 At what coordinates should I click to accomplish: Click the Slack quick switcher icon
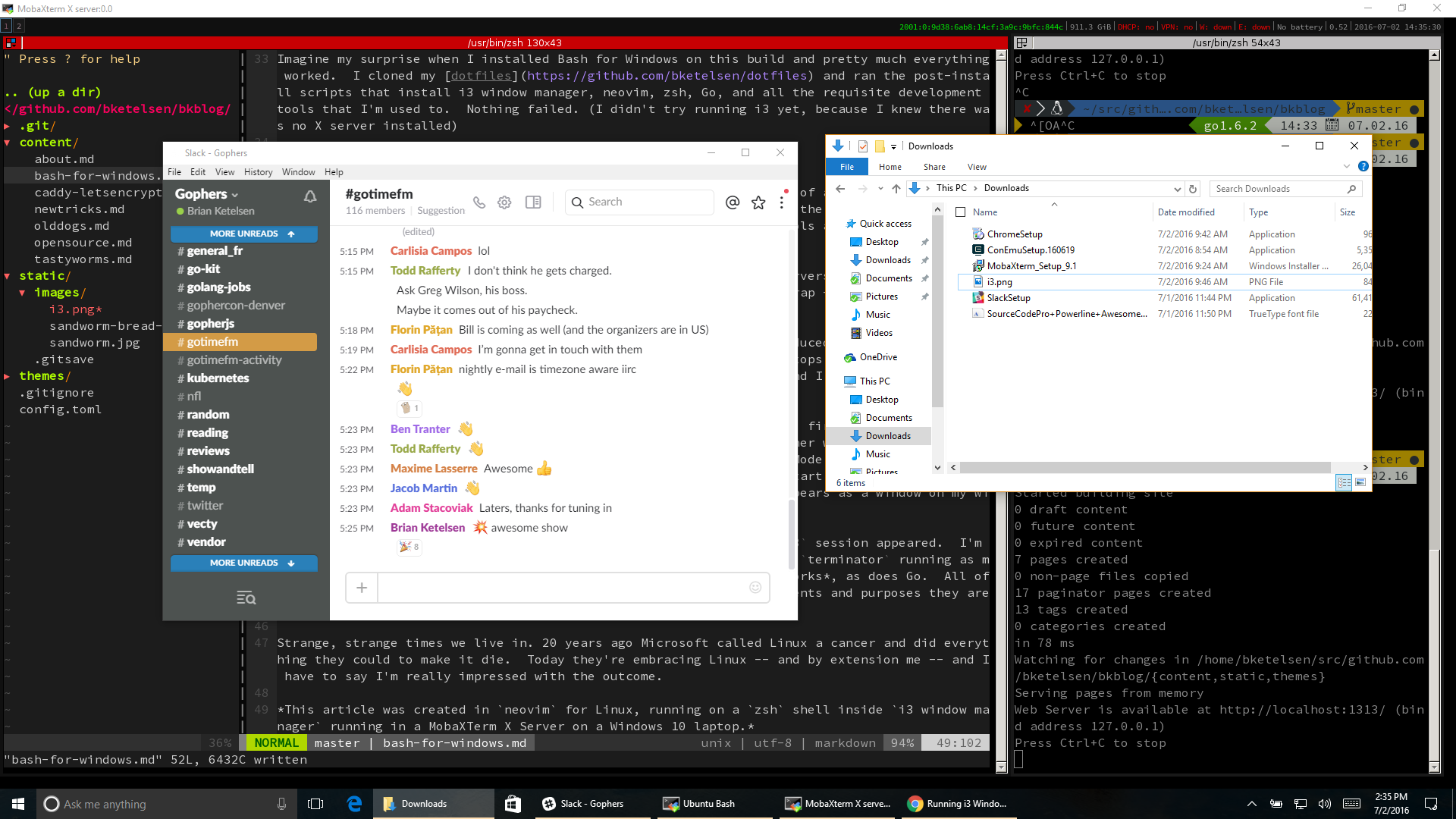246,598
